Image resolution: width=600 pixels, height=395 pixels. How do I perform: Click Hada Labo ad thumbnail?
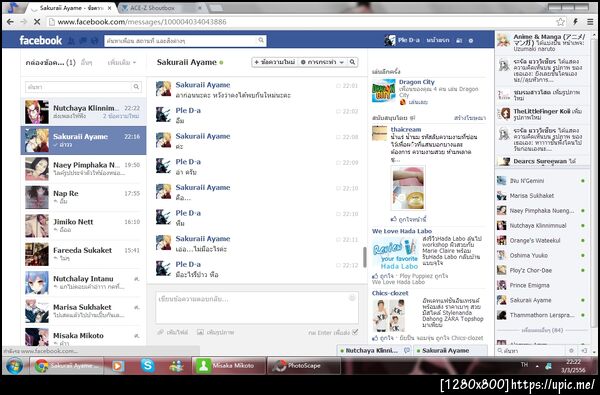[396, 253]
